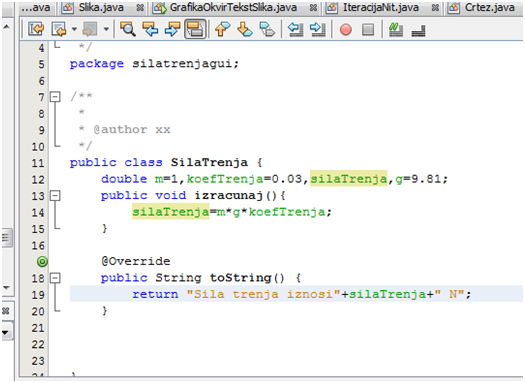Click highlighted silaTrenja on line 12
This screenshot has width=525, height=383.
349,179
